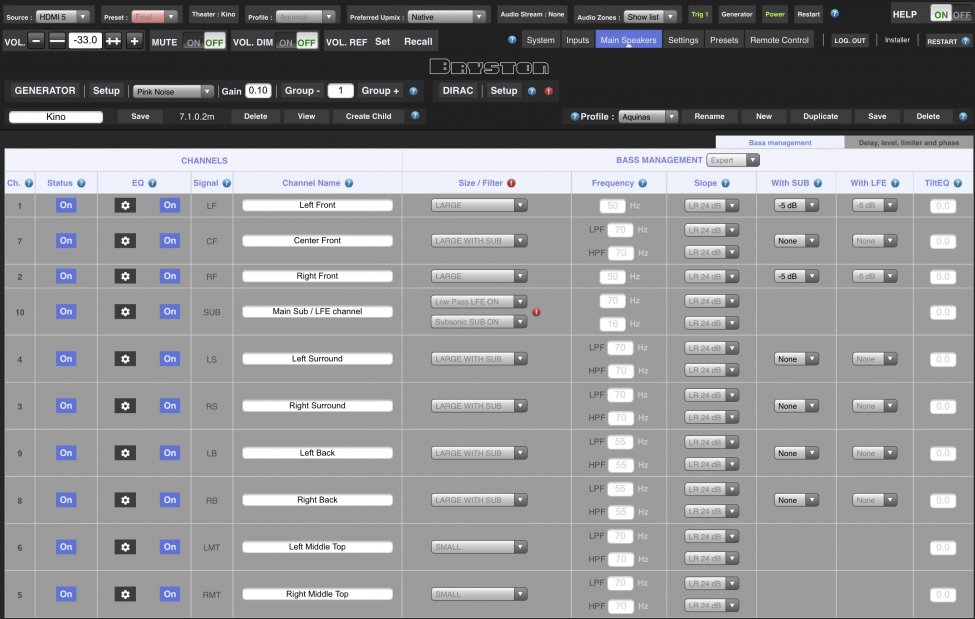
Task: Open Delay, level, limiter and phase tab
Action: click(x=908, y=142)
